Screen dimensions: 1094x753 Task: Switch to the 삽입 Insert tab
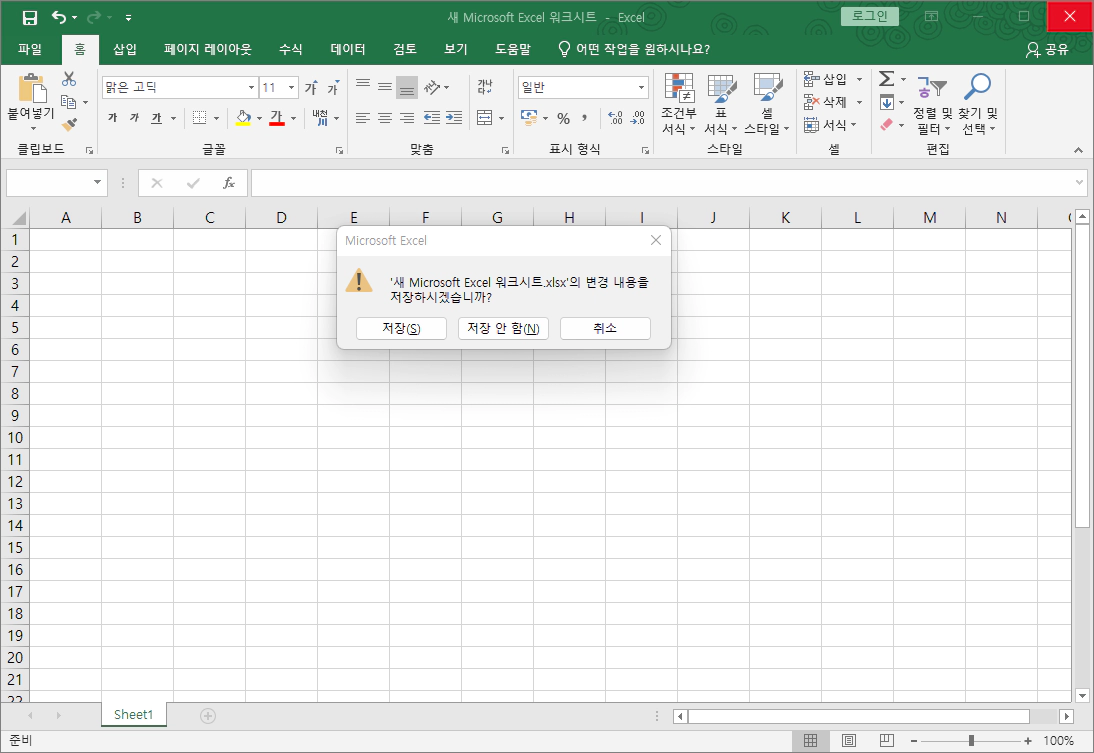pos(125,50)
